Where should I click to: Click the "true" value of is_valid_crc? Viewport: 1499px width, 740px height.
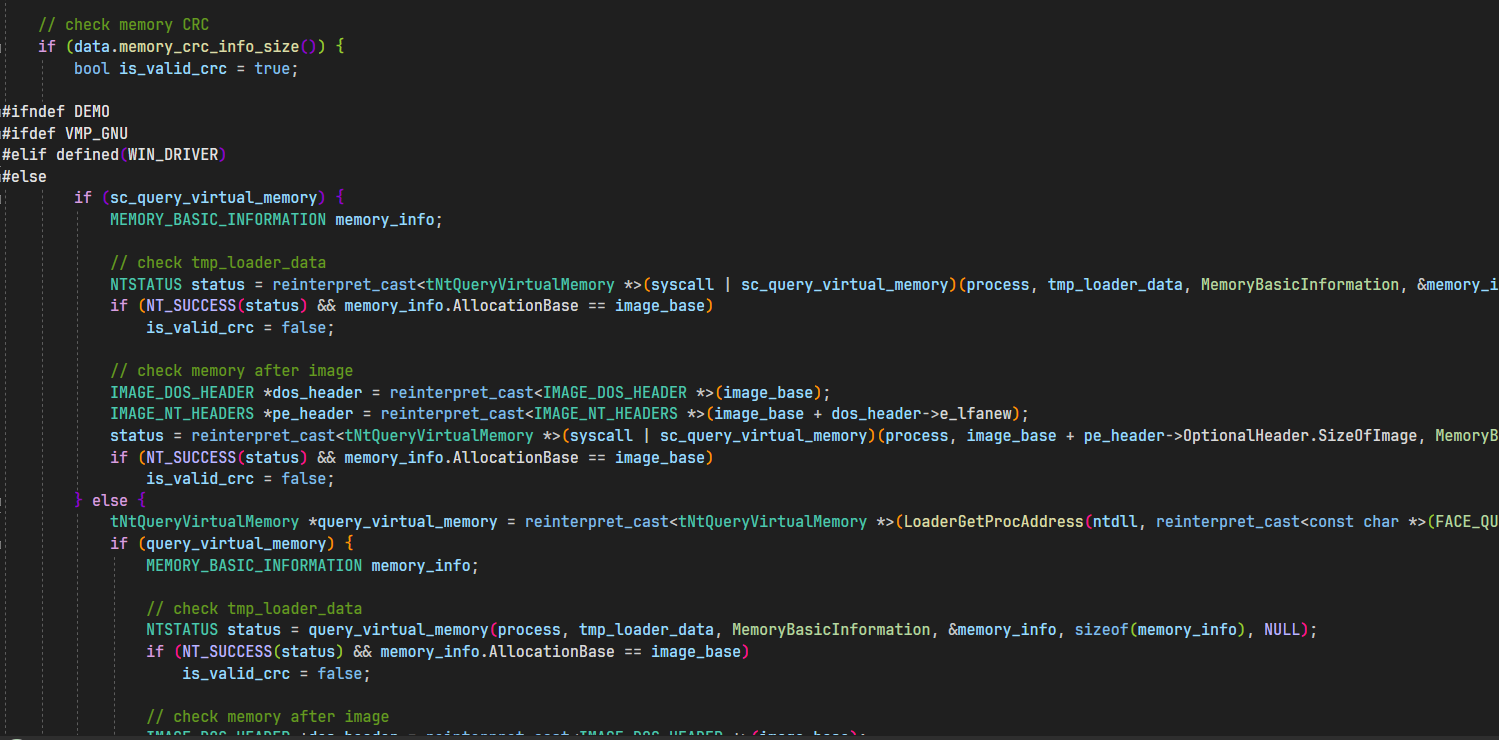(x=271, y=69)
